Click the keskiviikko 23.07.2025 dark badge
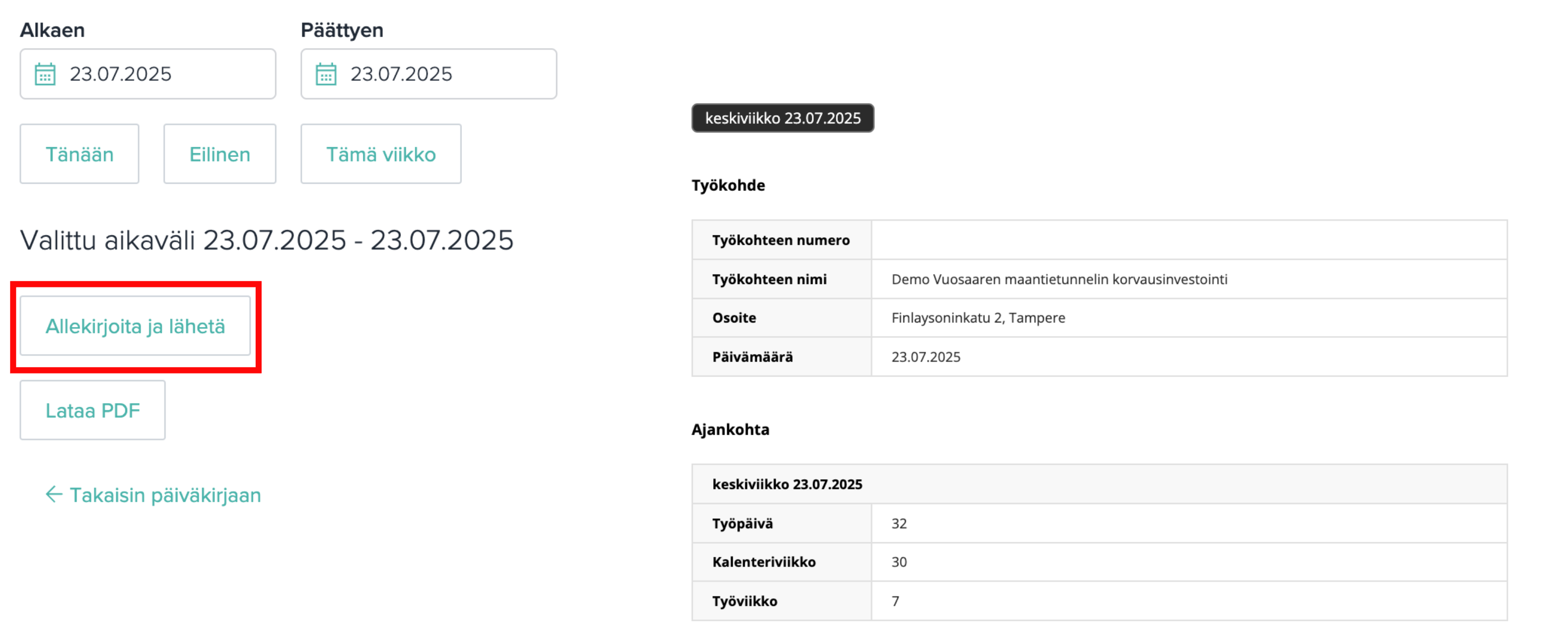The image size is (1568, 639). 783,118
